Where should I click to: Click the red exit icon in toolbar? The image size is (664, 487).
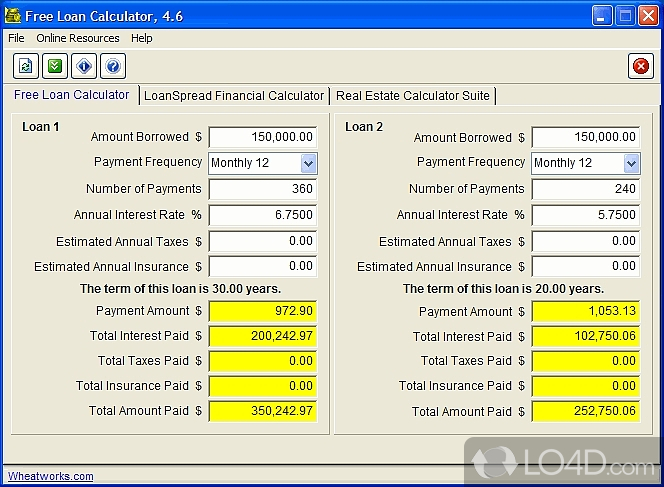[640, 67]
